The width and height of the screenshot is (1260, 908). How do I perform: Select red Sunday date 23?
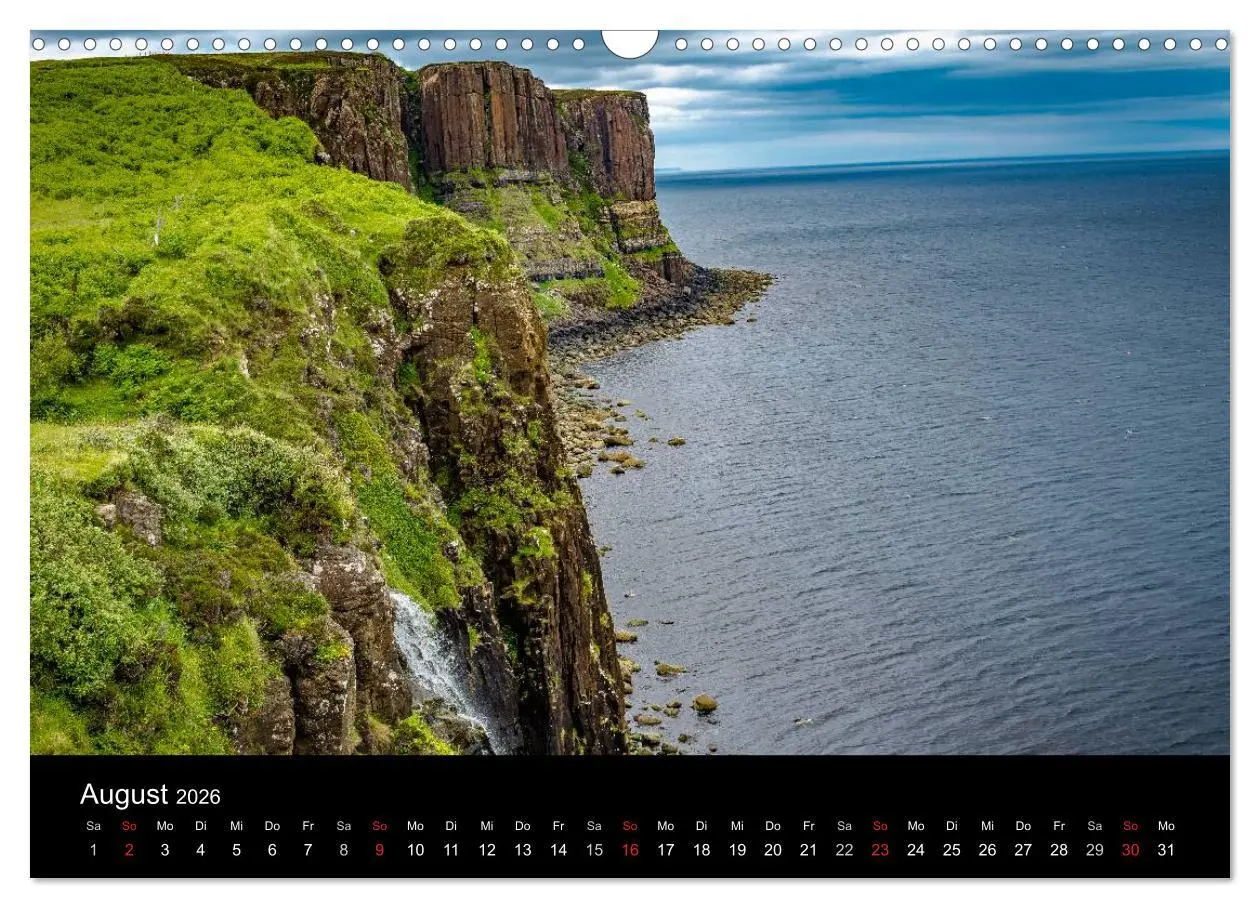880,850
